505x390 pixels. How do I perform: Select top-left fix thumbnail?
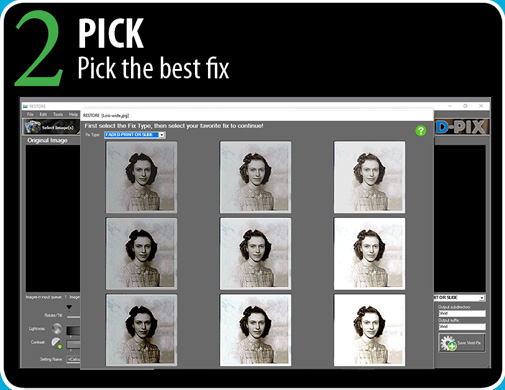(x=141, y=177)
